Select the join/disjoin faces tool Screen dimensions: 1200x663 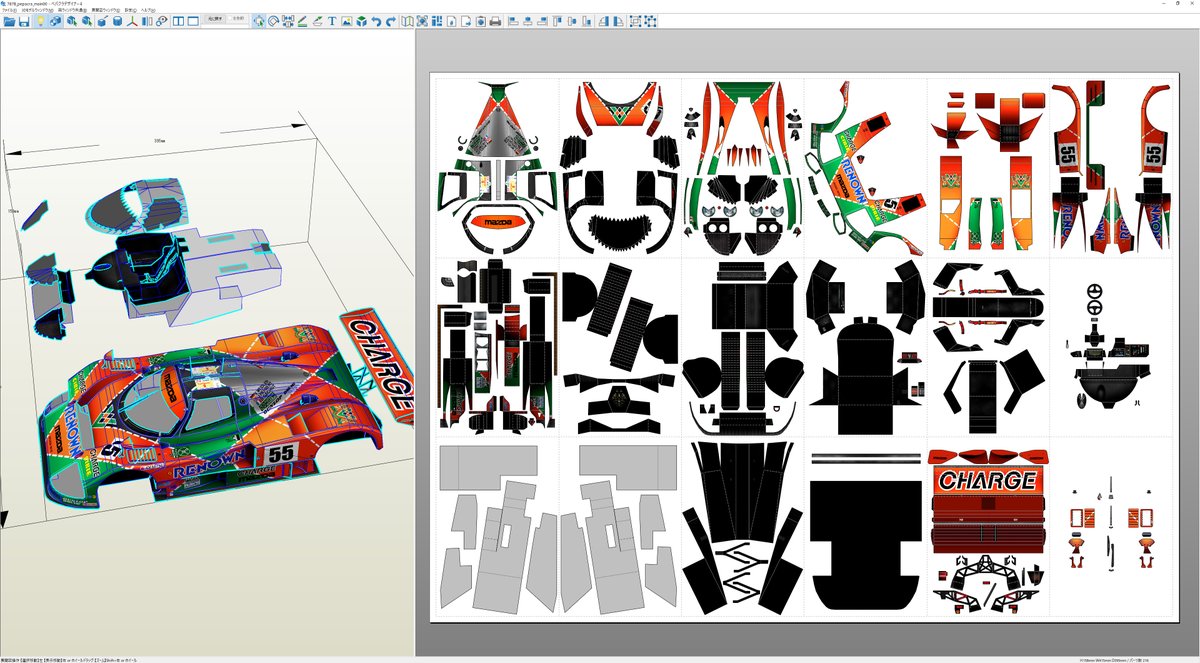(x=288, y=20)
